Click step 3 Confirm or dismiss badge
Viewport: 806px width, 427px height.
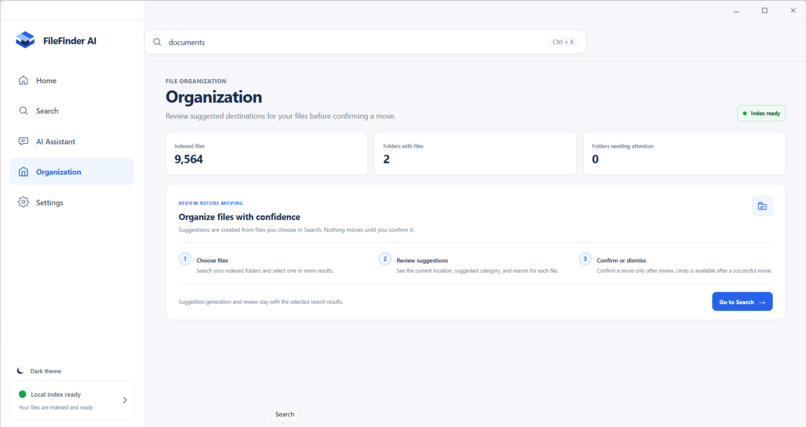point(585,259)
